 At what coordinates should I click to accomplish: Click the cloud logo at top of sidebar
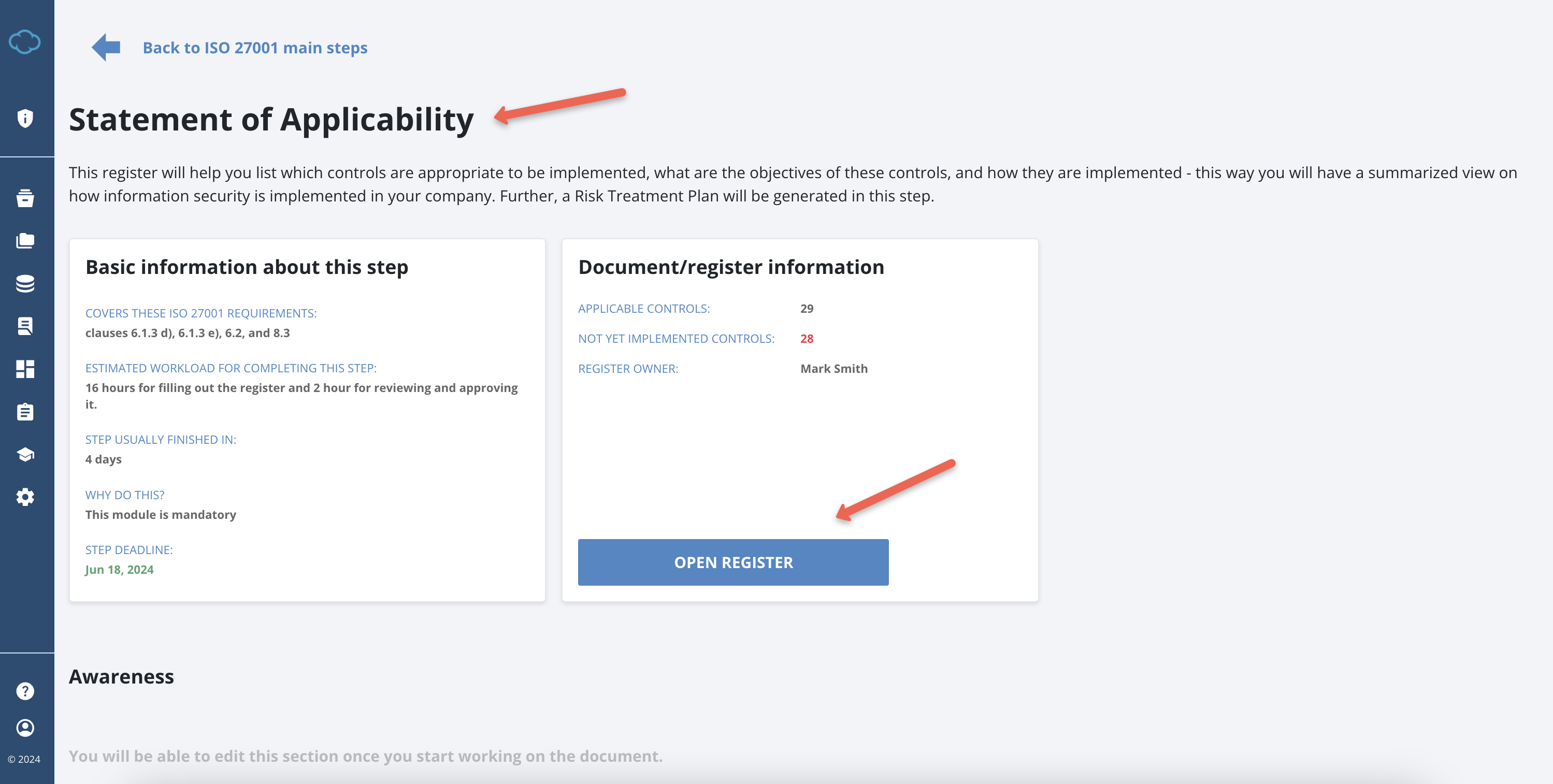[25, 42]
